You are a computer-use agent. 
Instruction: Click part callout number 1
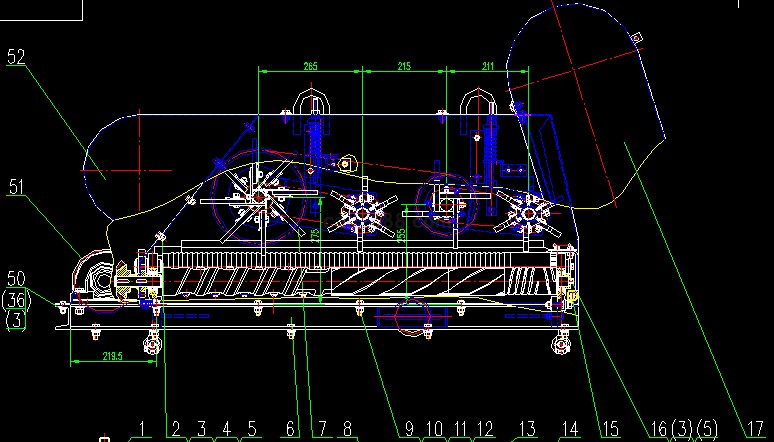(142, 429)
